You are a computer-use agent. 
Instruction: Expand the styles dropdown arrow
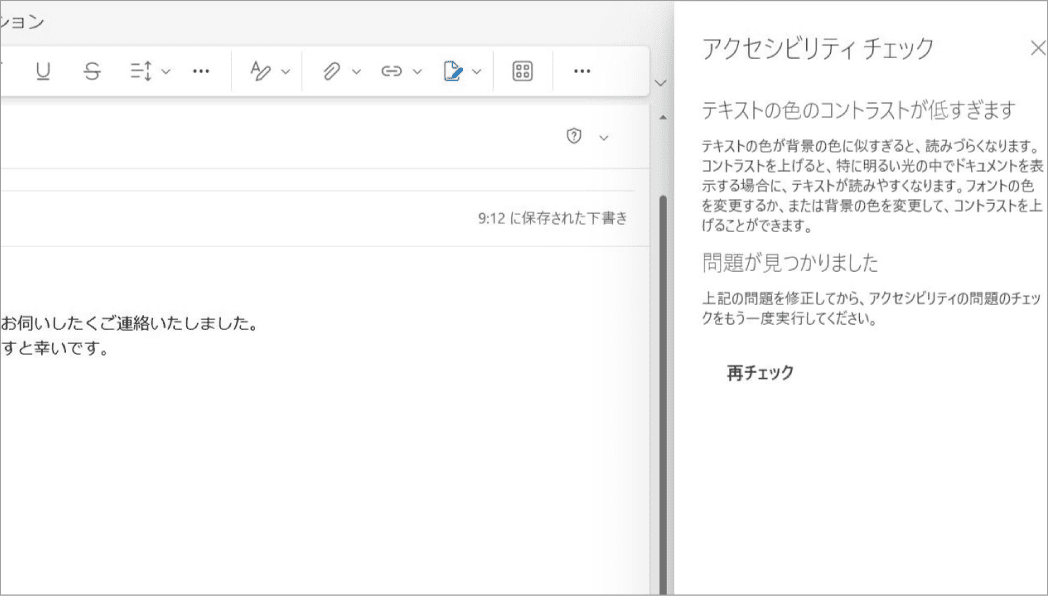pos(286,71)
